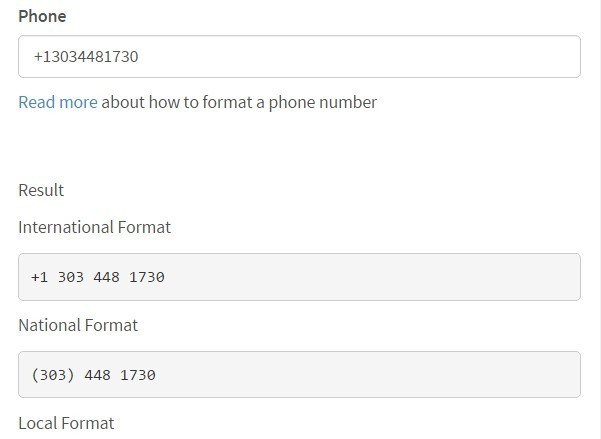Click the 'International Format' label
The width and height of the screenshot is (601, 439).
(x=94, y=227)
